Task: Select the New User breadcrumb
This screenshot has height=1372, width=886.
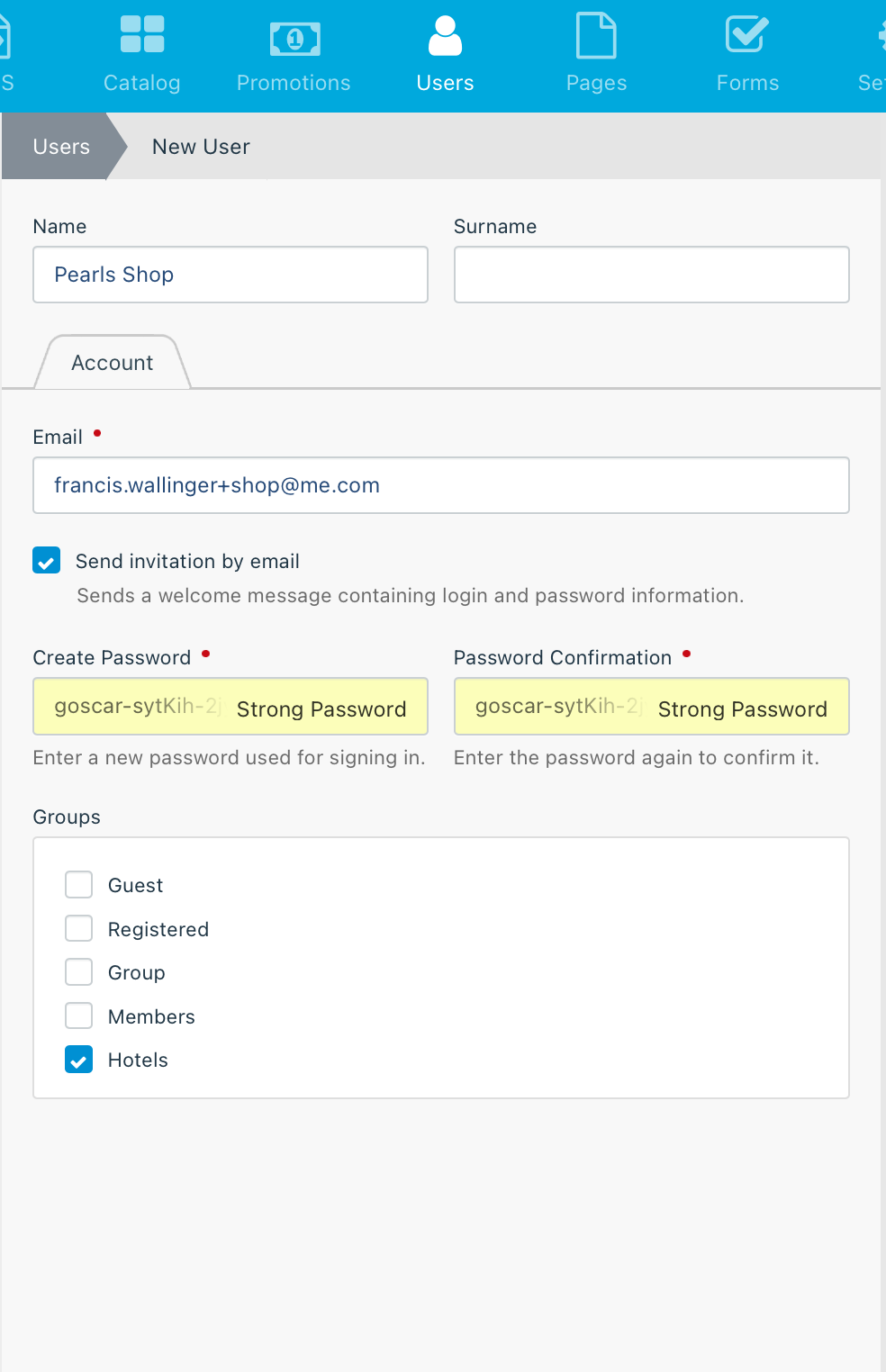Action: [201, 146]
